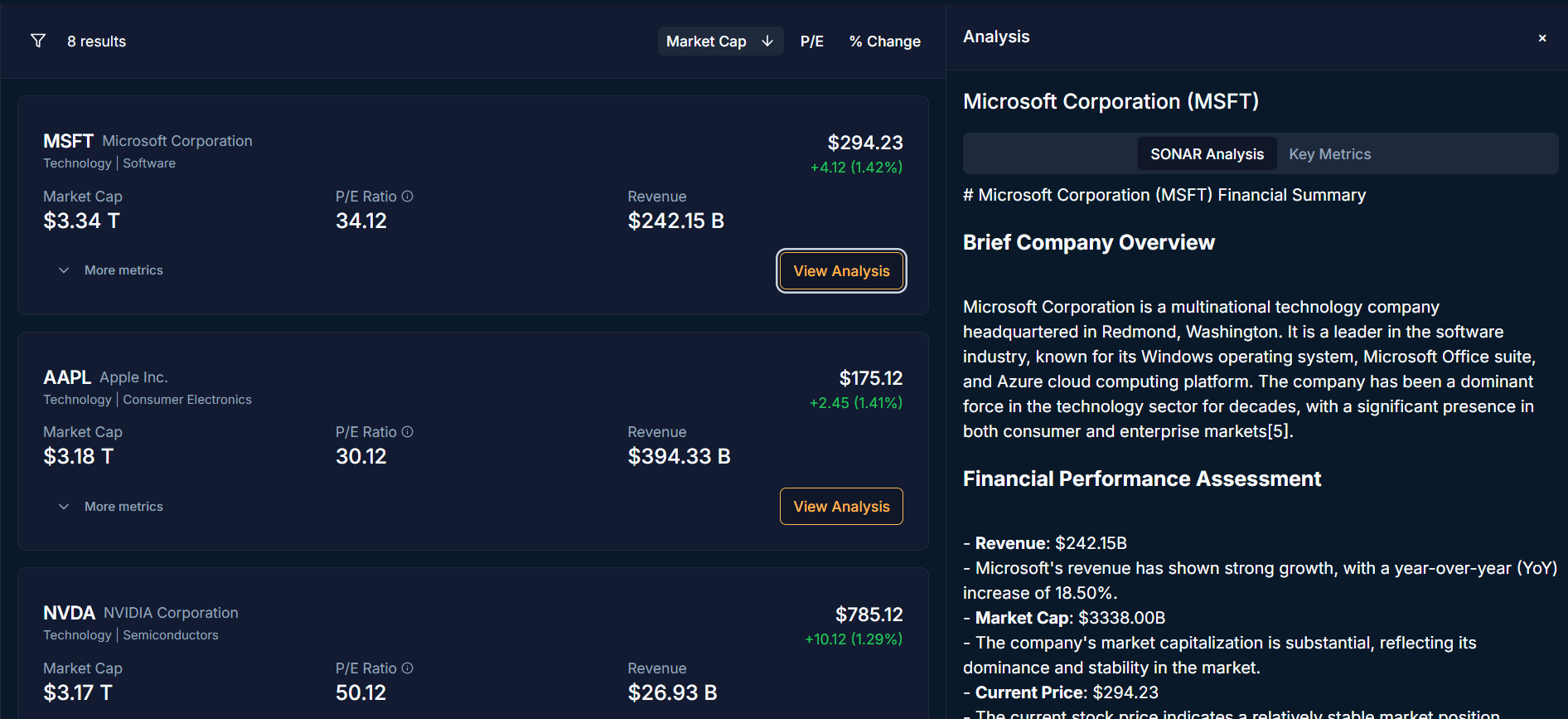
Task: Open View Analysis for MSFT
Action: coord(841,271)
